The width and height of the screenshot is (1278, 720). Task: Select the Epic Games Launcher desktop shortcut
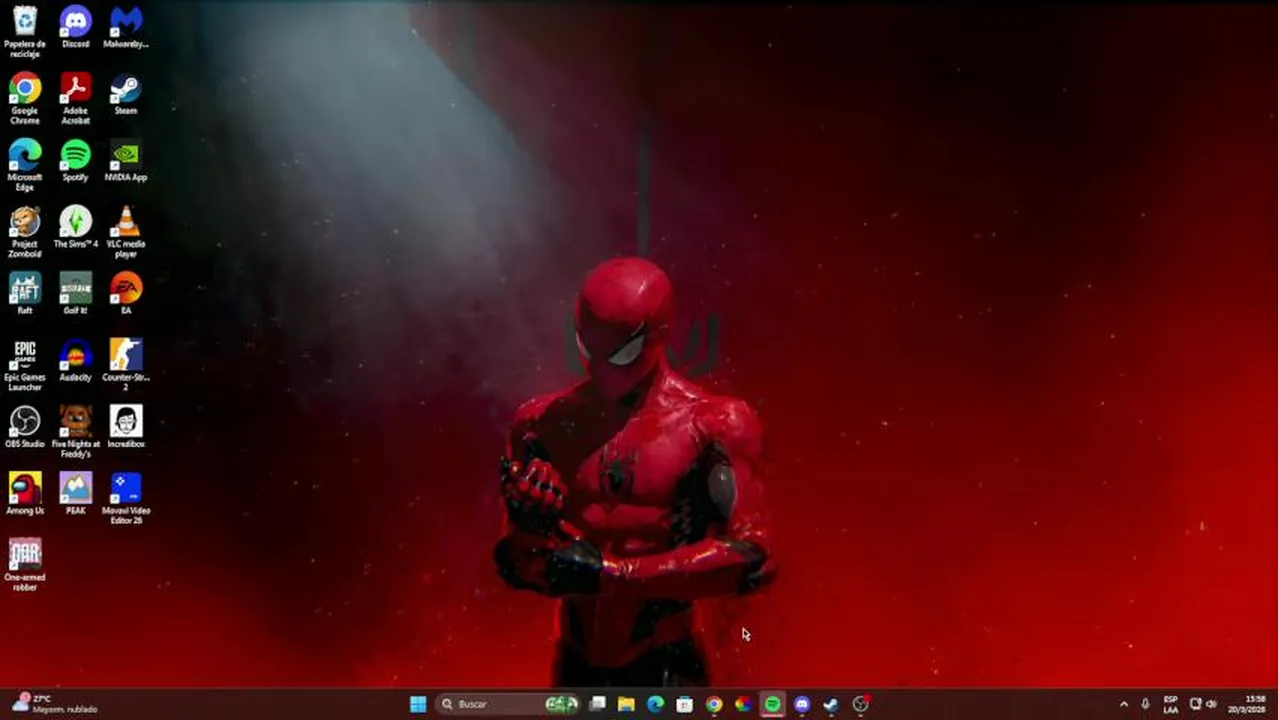pos(25,365)
